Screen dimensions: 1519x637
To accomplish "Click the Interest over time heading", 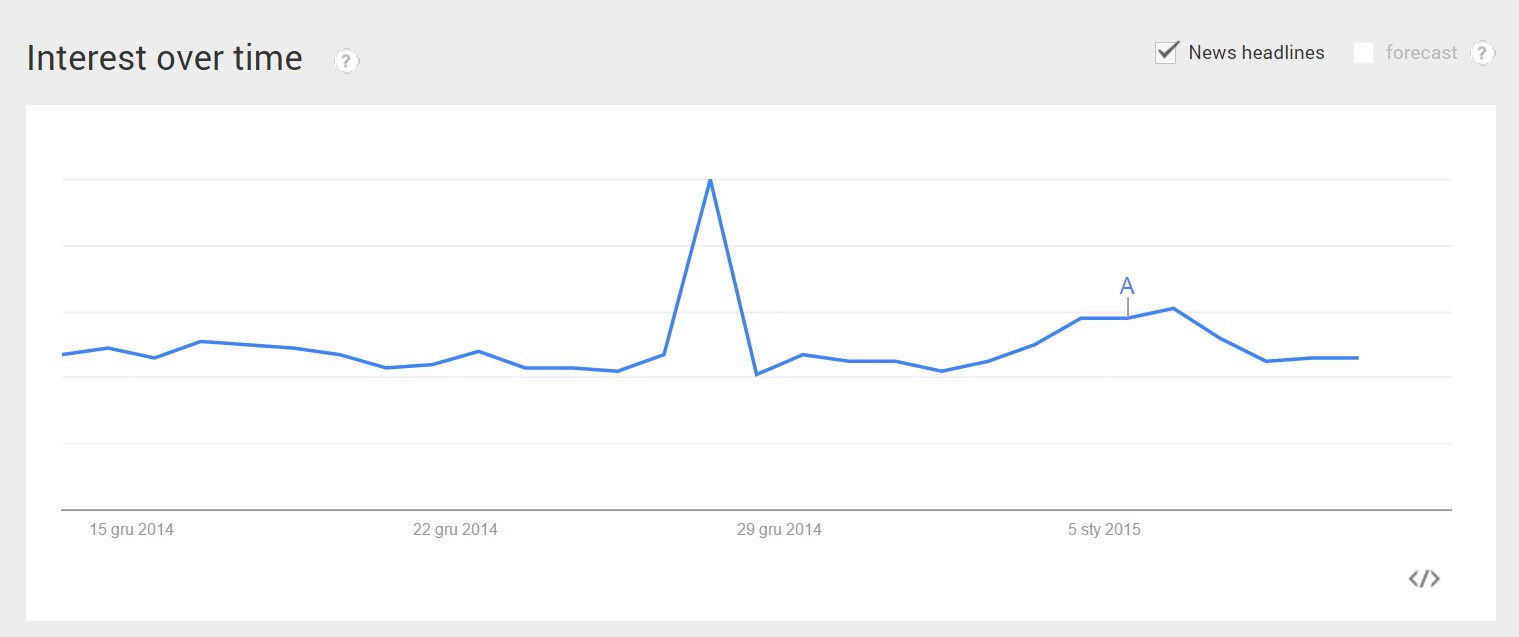I will point(164,58).
